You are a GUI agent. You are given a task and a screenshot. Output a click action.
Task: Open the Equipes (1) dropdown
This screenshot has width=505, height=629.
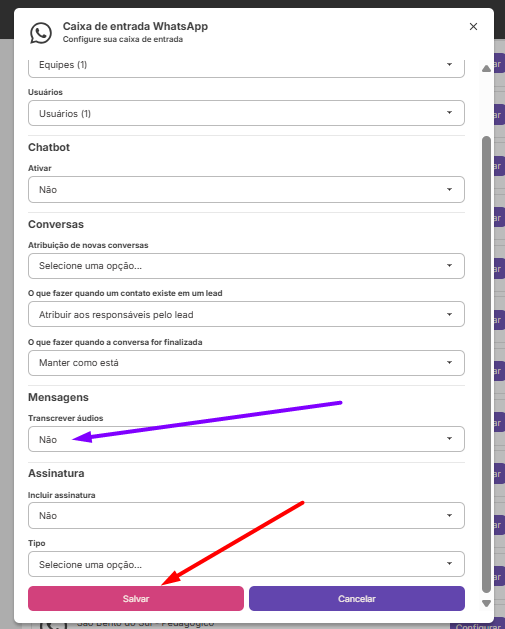pos(246,67)
